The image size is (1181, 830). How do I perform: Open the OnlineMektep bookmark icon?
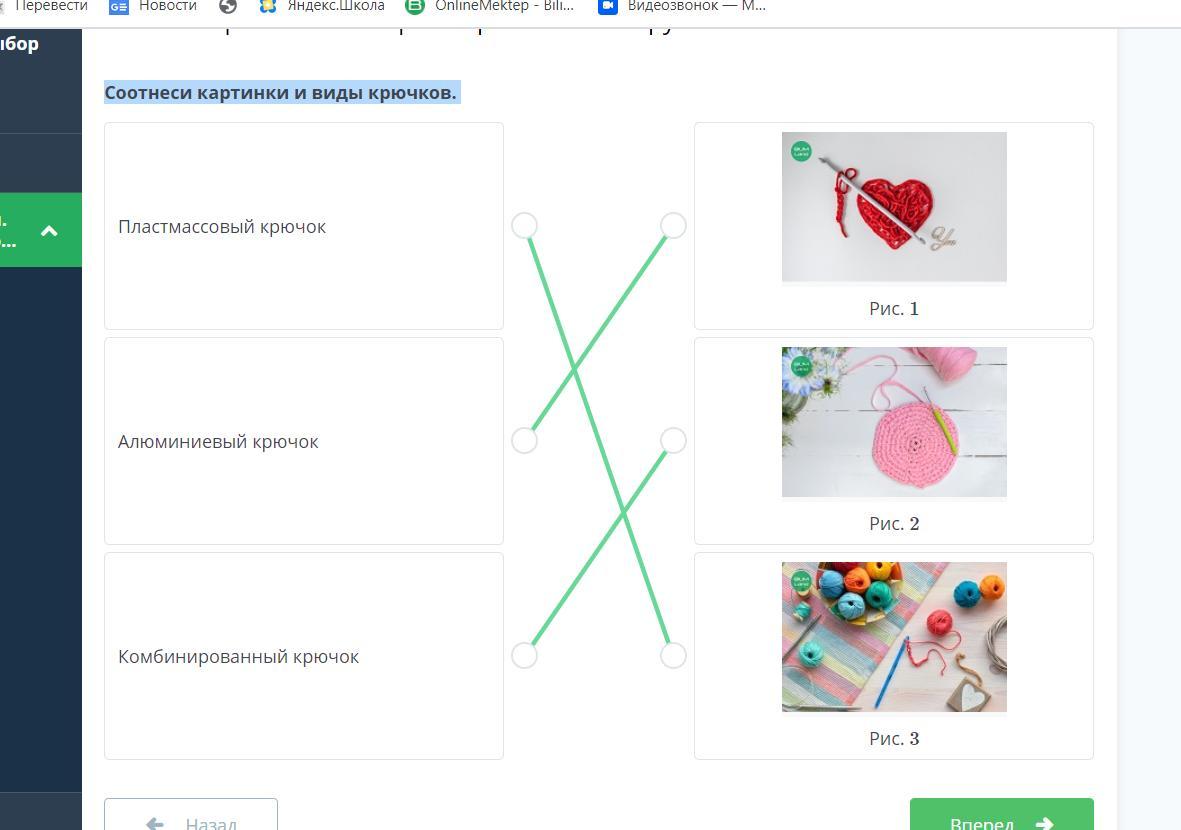[x=414, y=6]
